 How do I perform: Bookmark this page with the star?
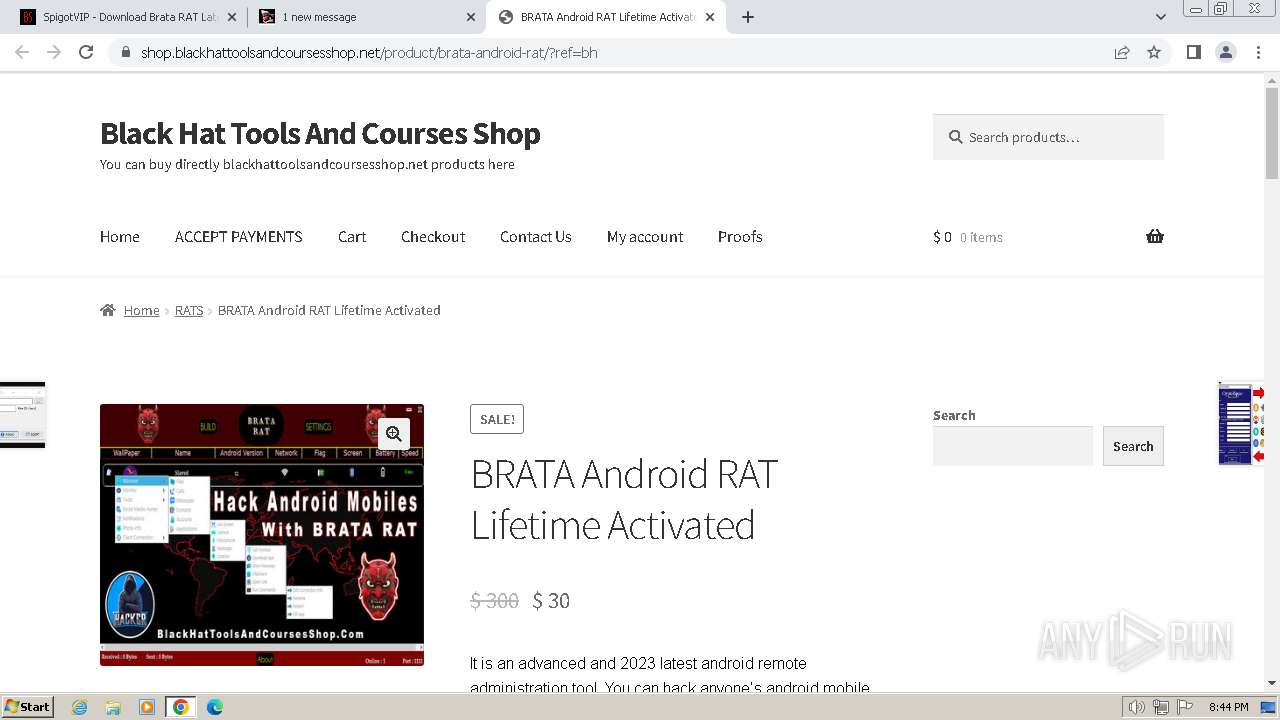(x=1154, y=52)
